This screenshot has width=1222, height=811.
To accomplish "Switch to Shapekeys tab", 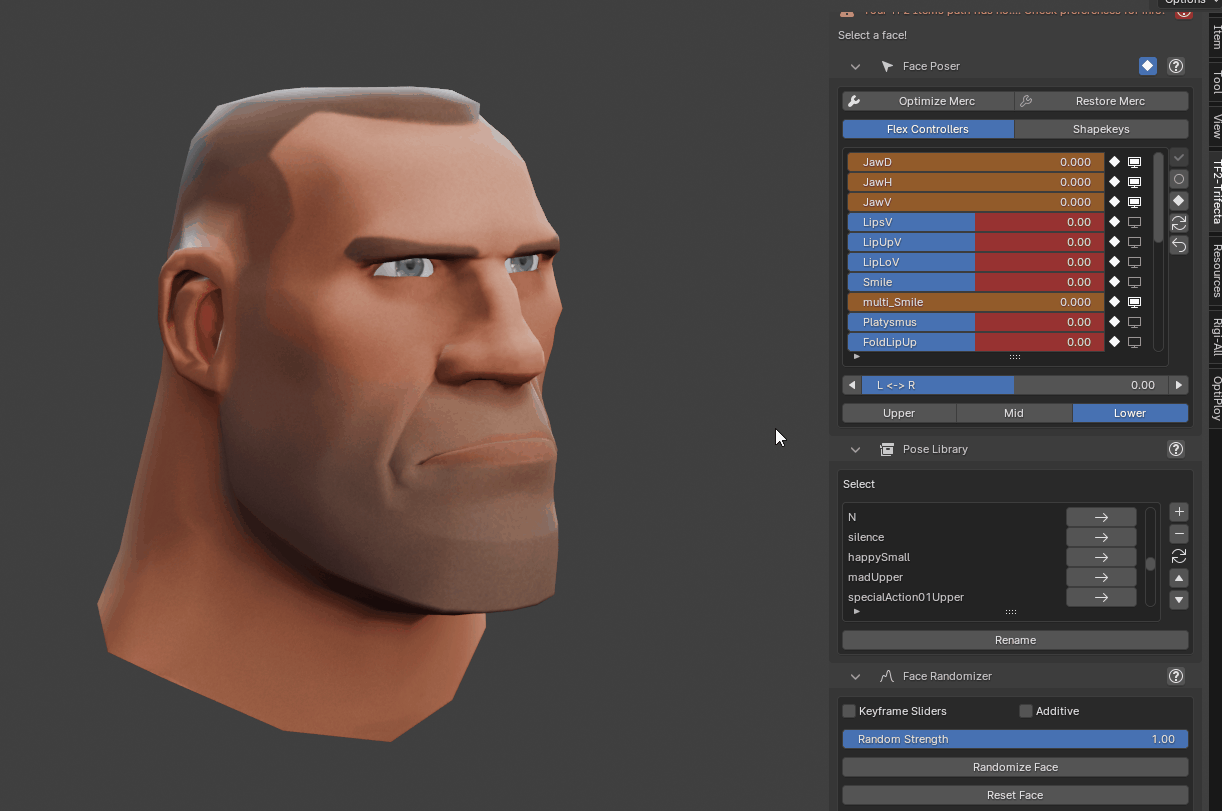I will click(x=1101, y=129).
